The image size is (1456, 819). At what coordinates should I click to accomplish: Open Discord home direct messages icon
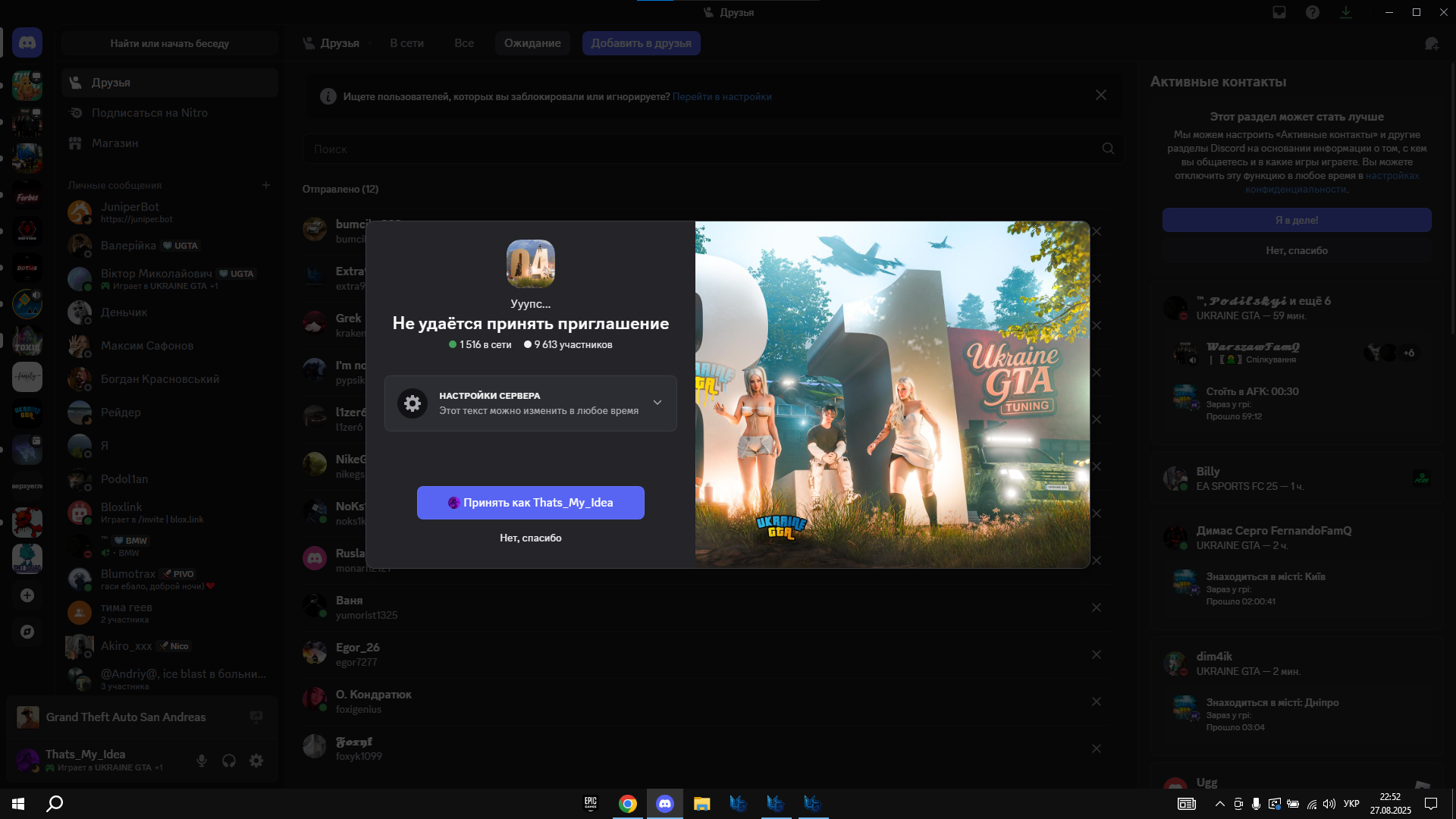27,43
